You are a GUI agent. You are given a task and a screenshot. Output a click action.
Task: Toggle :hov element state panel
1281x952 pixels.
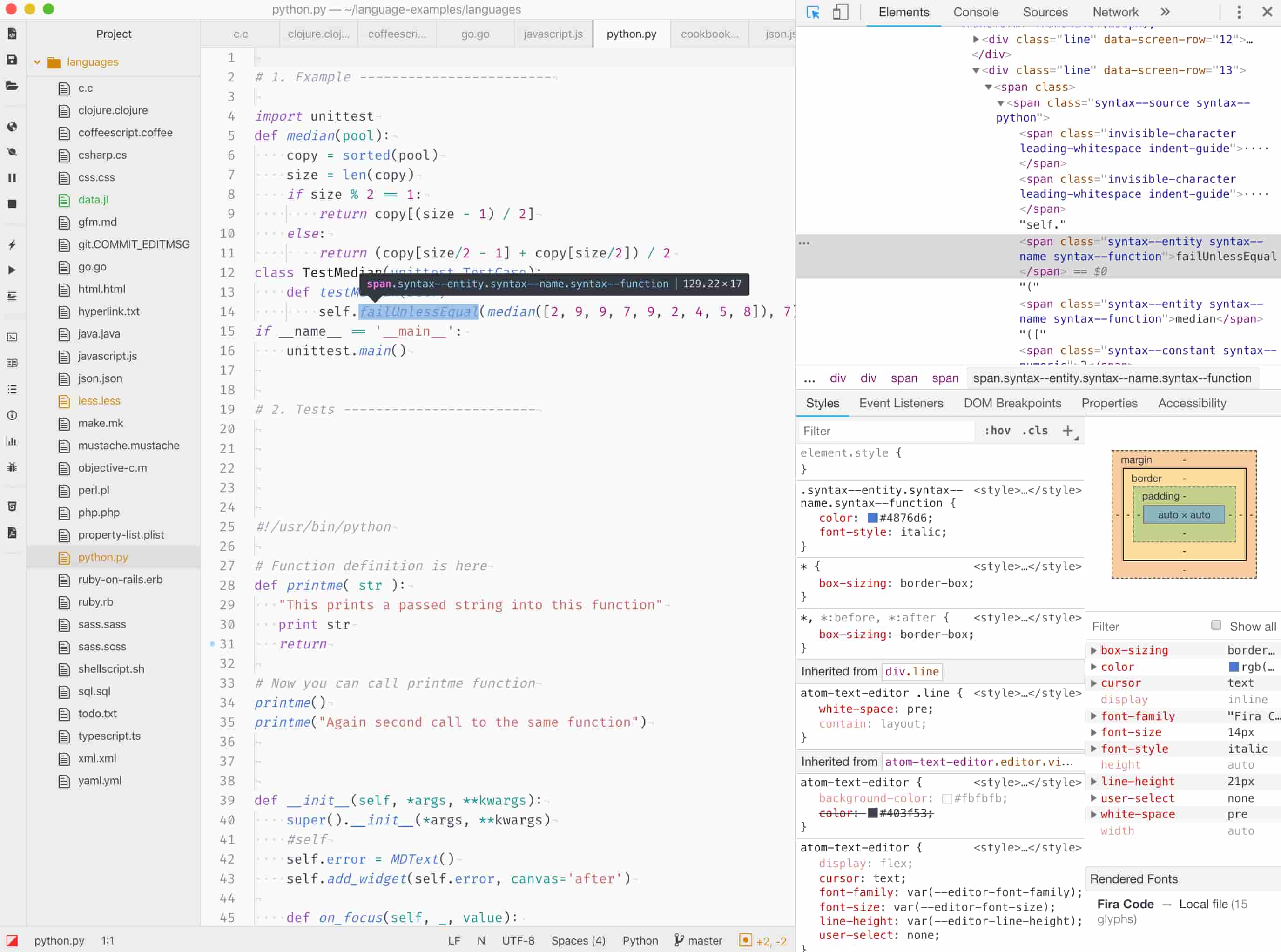(997, 431)
